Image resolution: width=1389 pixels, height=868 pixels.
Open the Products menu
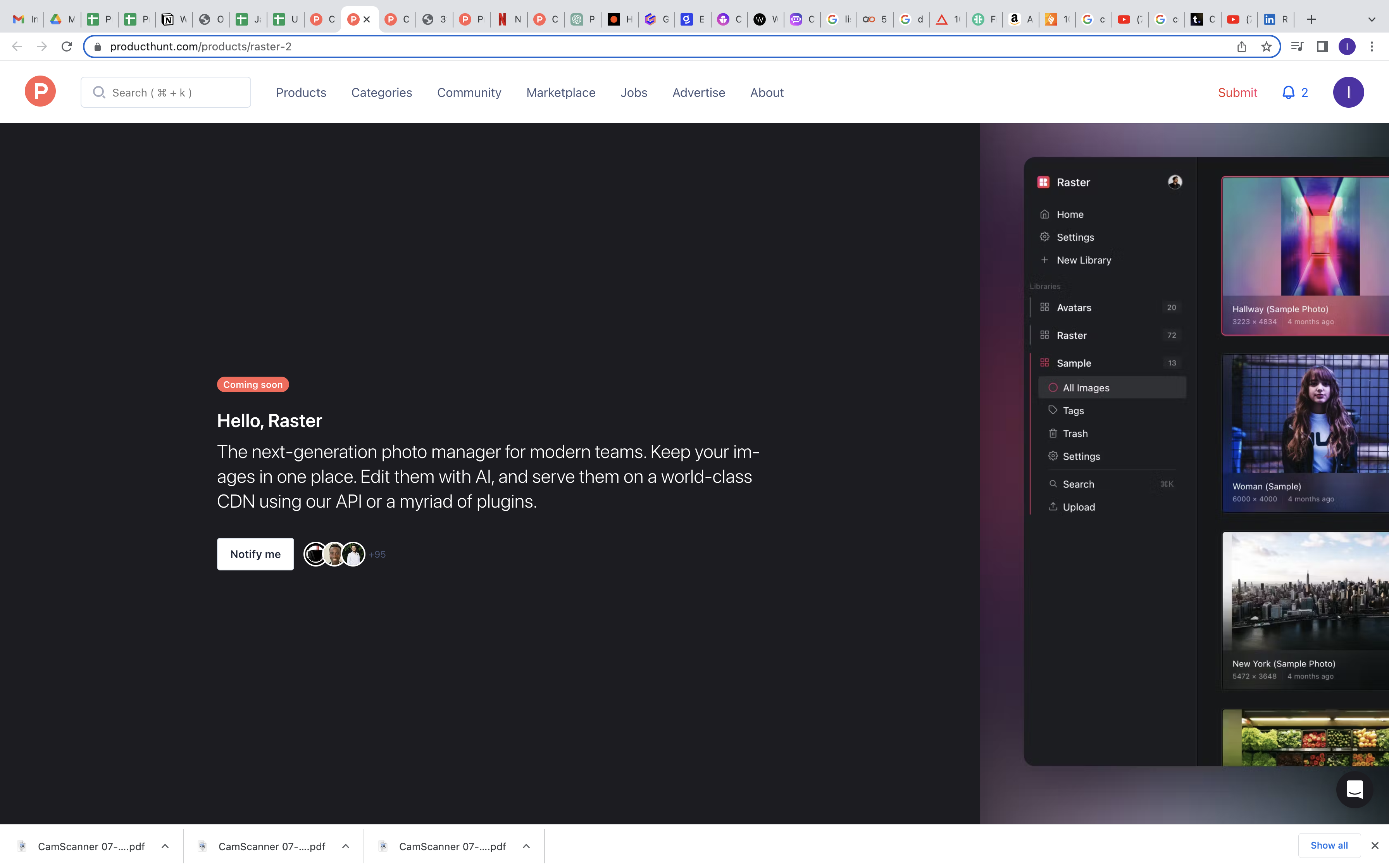click(301, 93)
